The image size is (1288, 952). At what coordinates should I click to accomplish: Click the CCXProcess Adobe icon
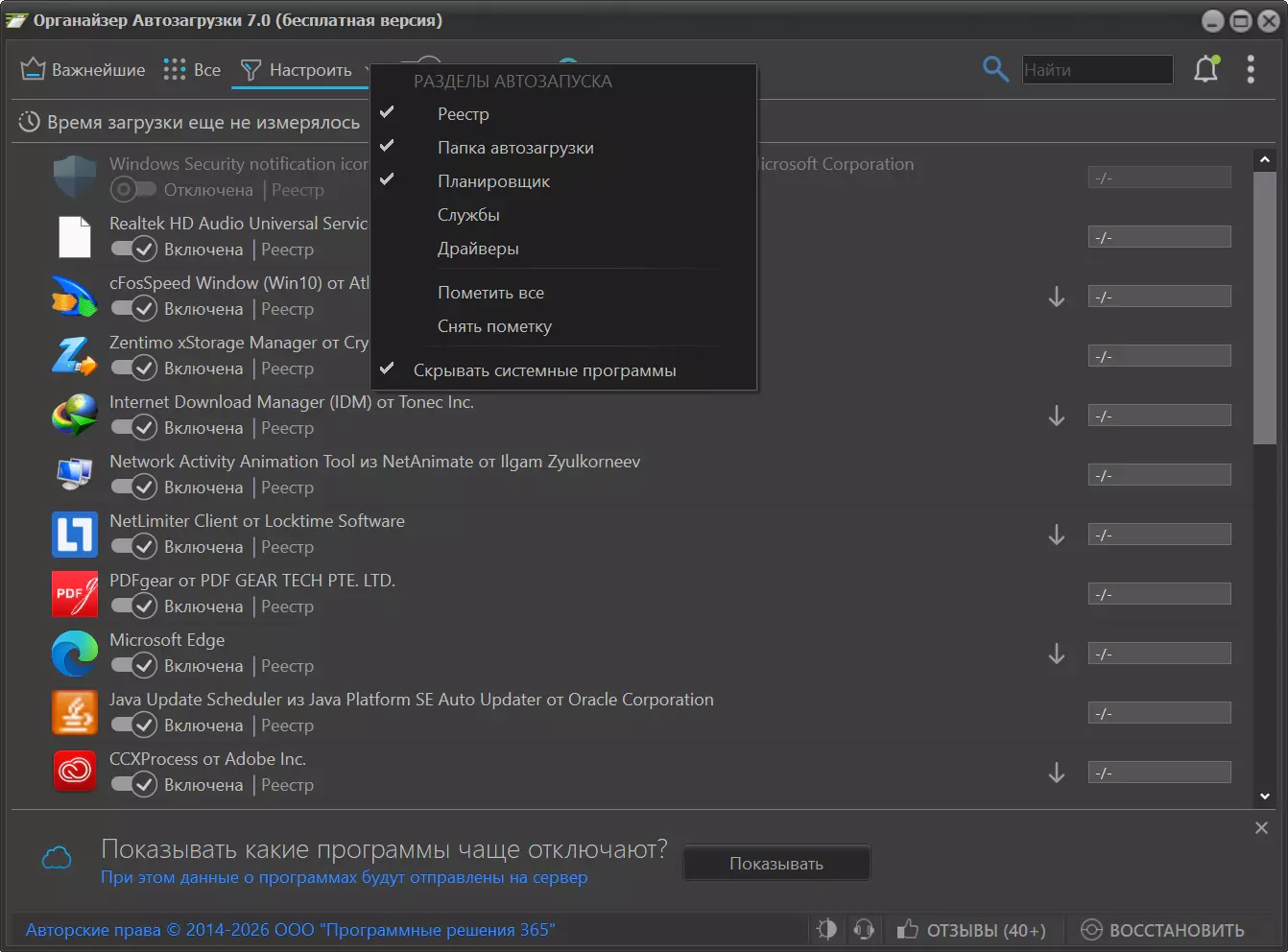(75, 773)
